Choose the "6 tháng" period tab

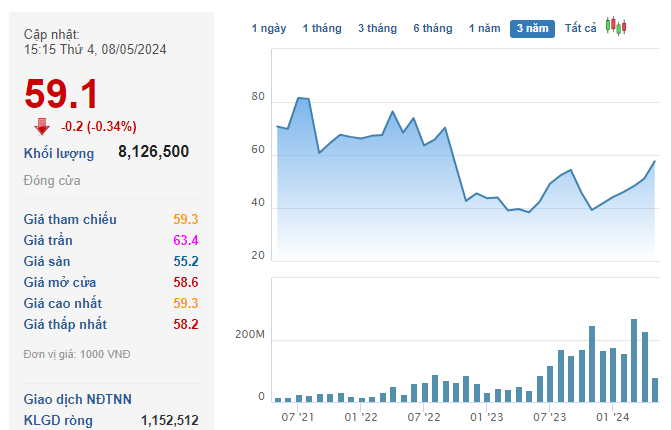pyautogui.click(x=432, y=28)
